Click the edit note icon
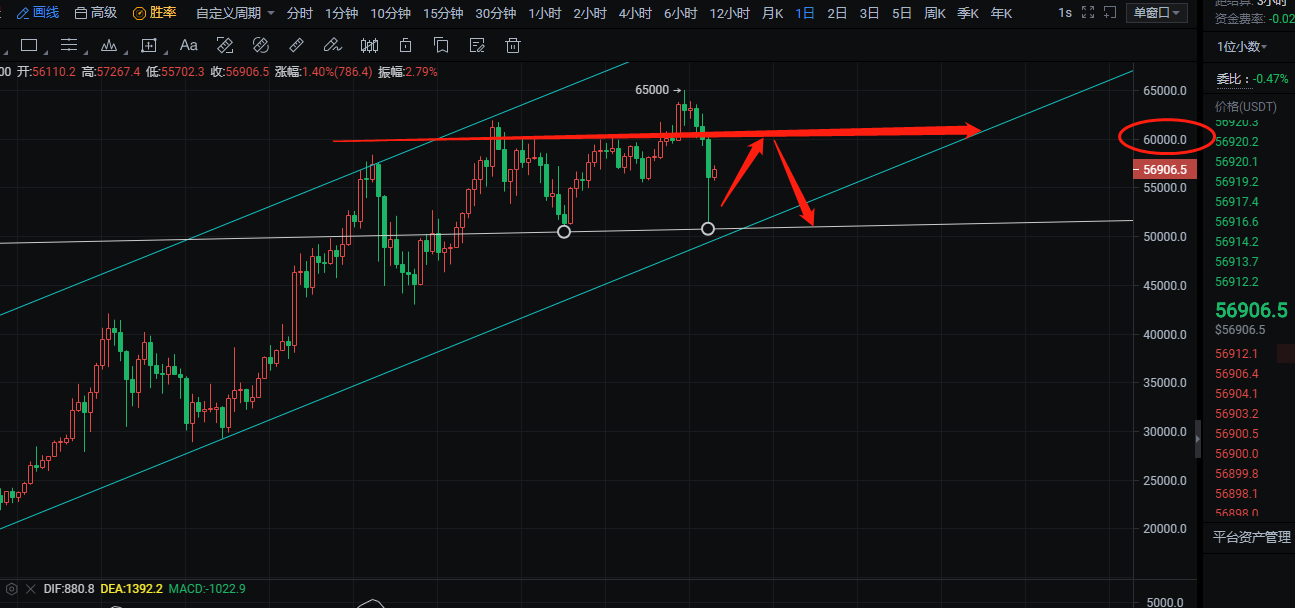 tap(477, 45)
